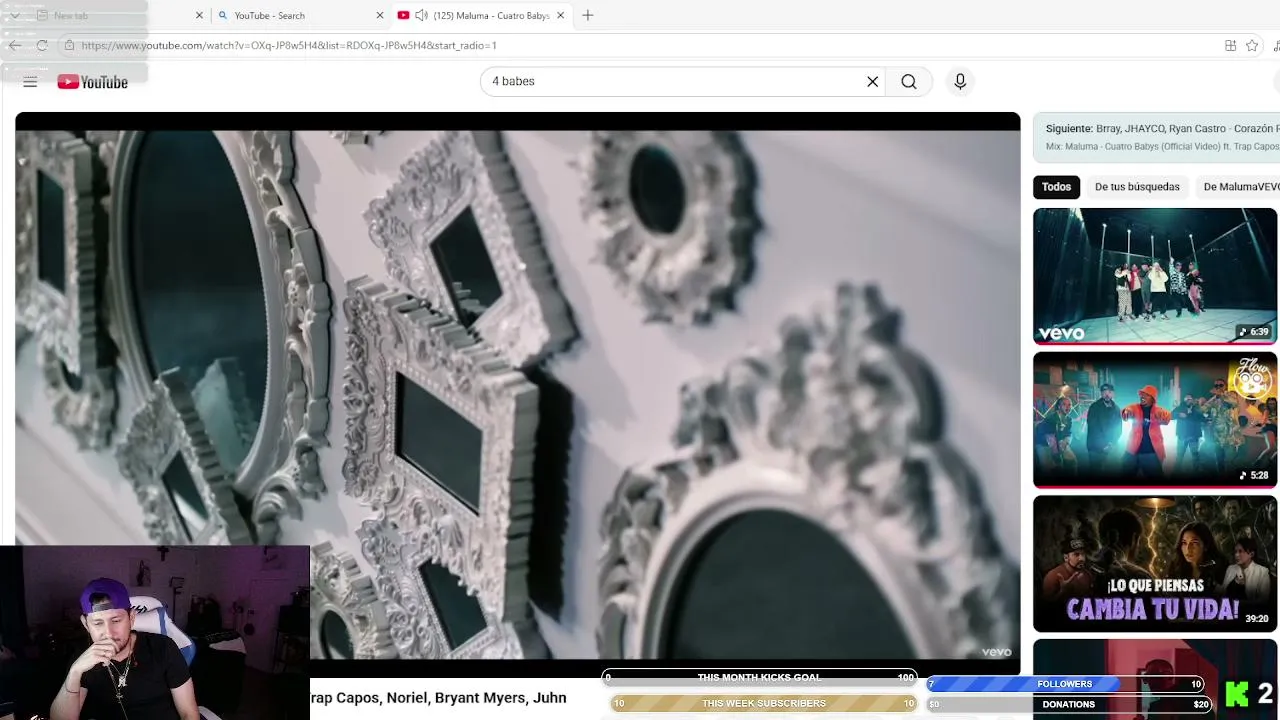Reload the page with the refresh icon
The height and width of the screenshot is (720, 1280).
(42, 45)
